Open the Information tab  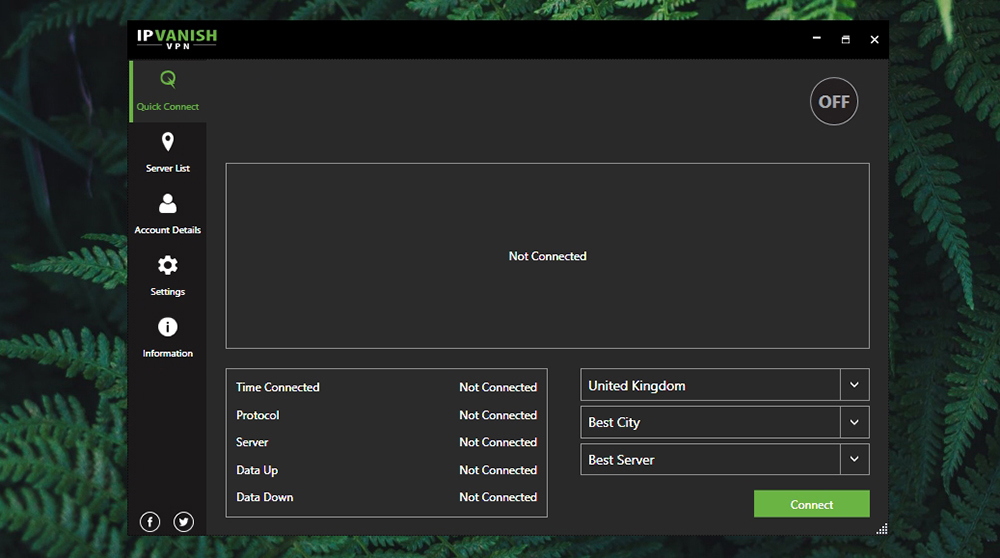pyautogui.click(x=168, y=339)
